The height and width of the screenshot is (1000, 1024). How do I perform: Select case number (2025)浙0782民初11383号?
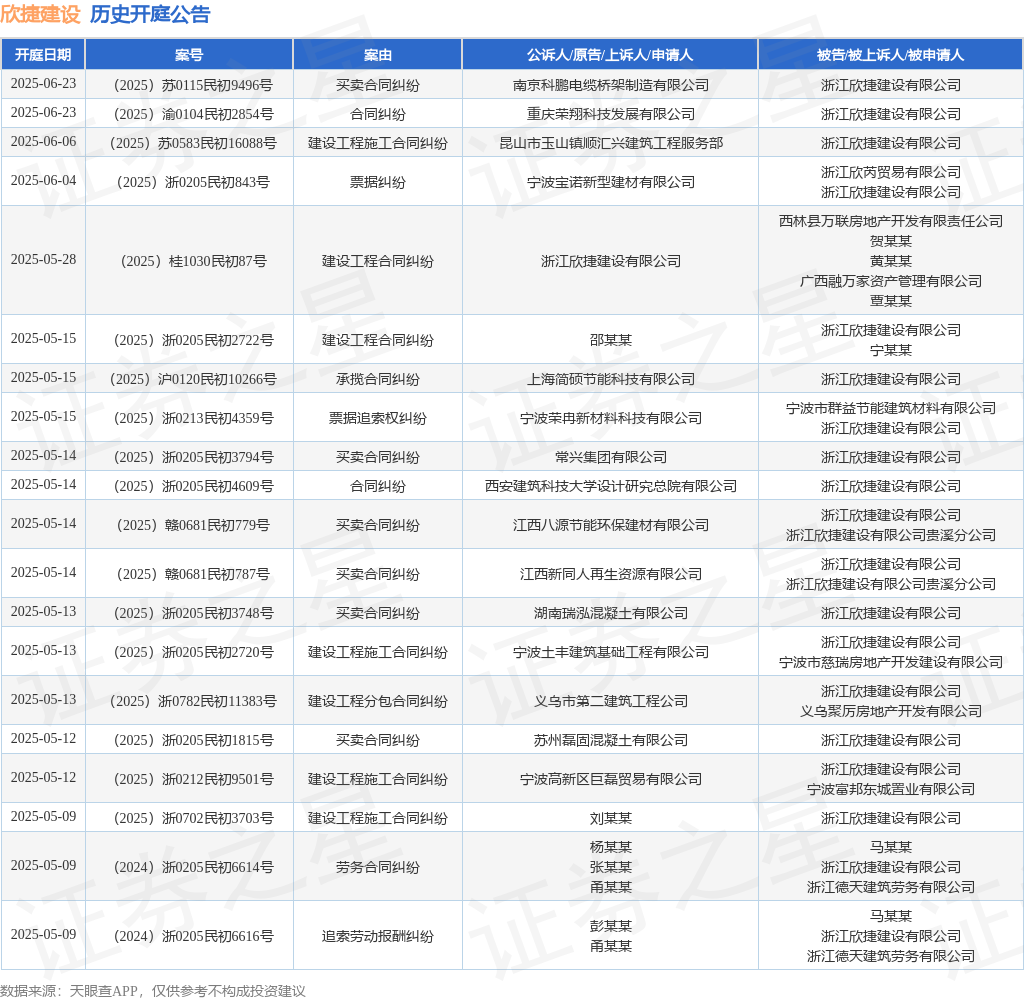click(x=189, y=701)
